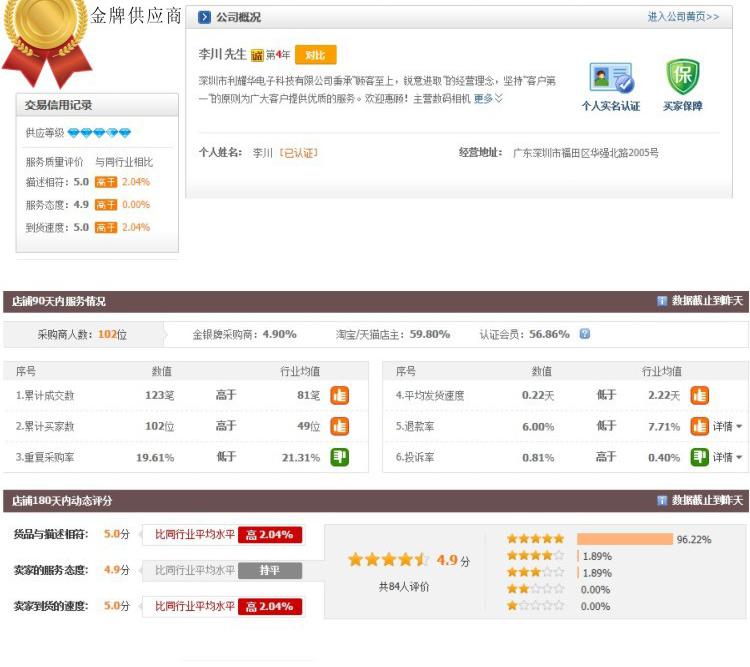This screenshot has width=750, height=667.
Task: Click the five-star 96.22% rating bar
Action: coord(624,539)
